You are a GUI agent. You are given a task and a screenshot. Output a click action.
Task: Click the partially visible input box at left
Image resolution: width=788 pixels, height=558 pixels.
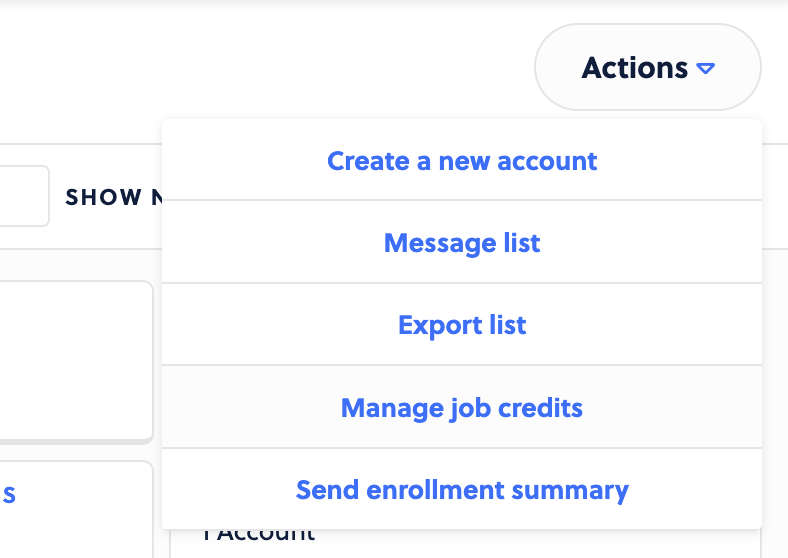(24, 196)
